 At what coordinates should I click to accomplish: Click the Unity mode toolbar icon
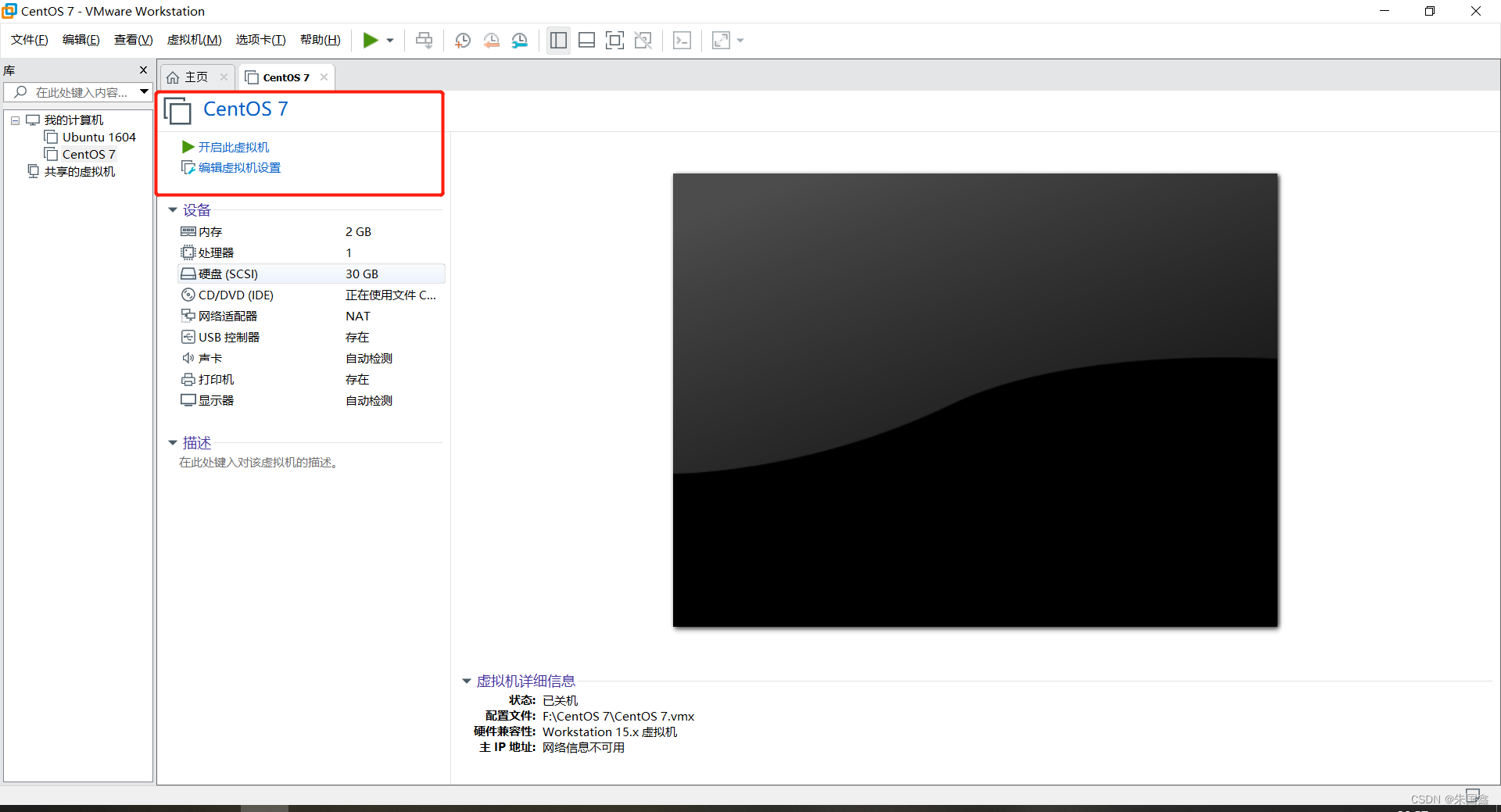coord(643,40)
